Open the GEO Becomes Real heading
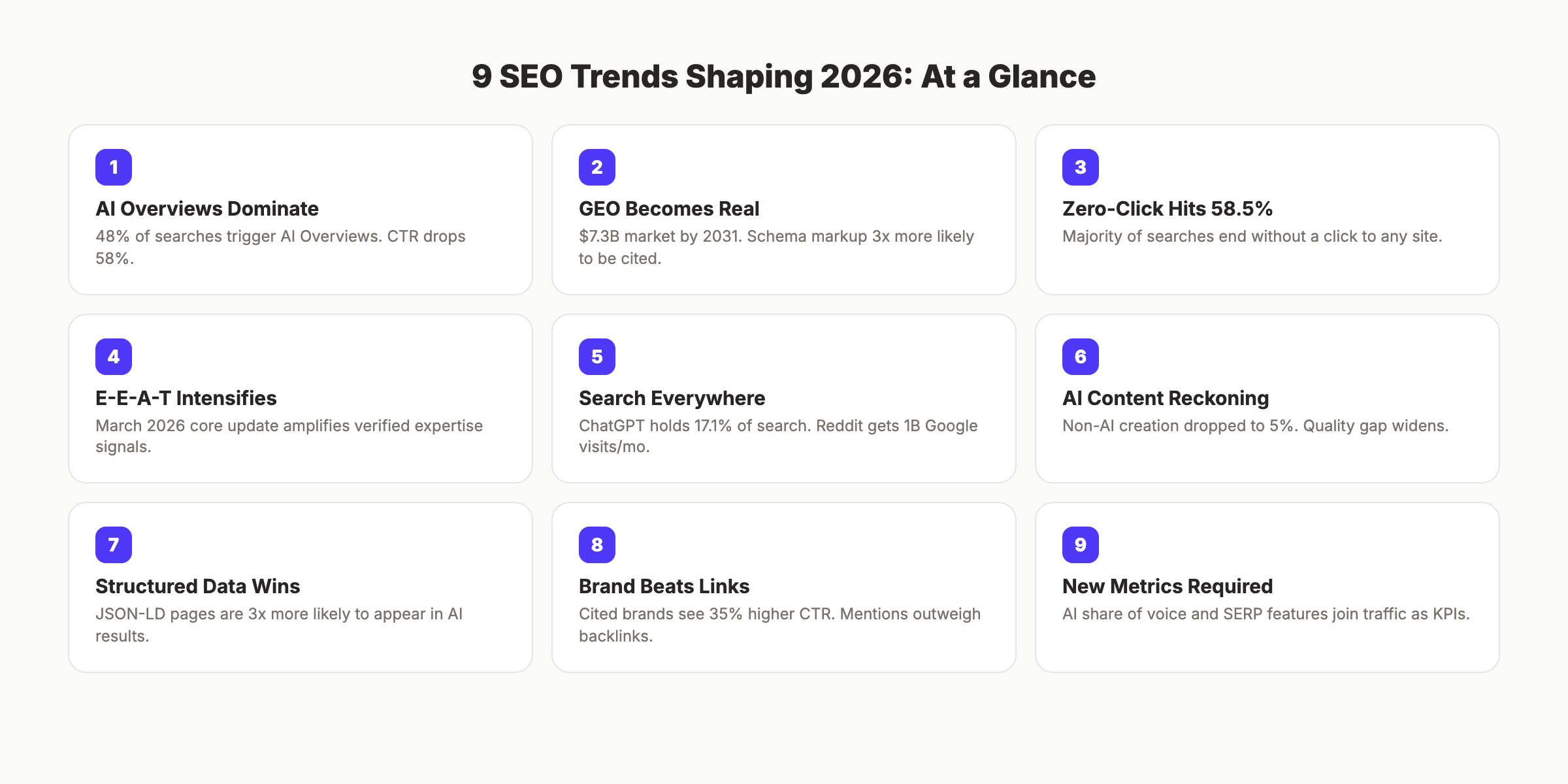The height and width of the screenshot is (784, 1568). pos(668,209)
